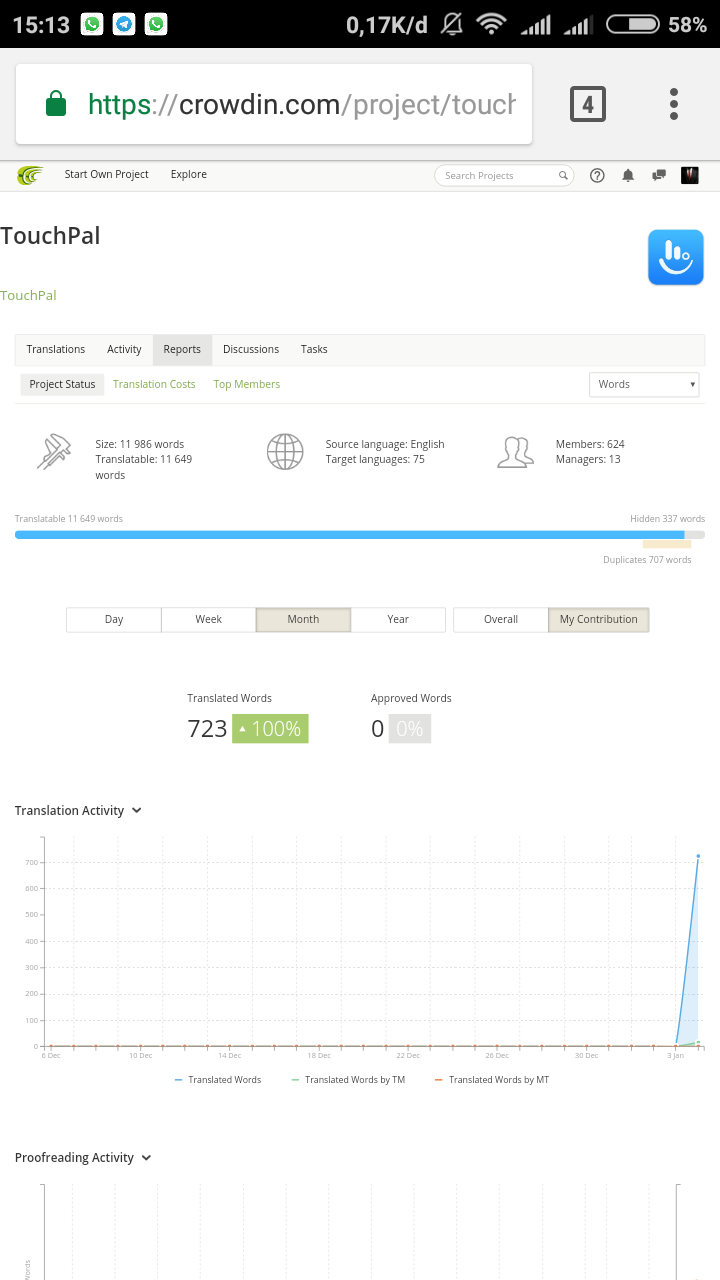This screenshot has height=1280, width=720.
Task: Switch to the Tasks tab
Action: pyautogui.click(x=314, y=349)
